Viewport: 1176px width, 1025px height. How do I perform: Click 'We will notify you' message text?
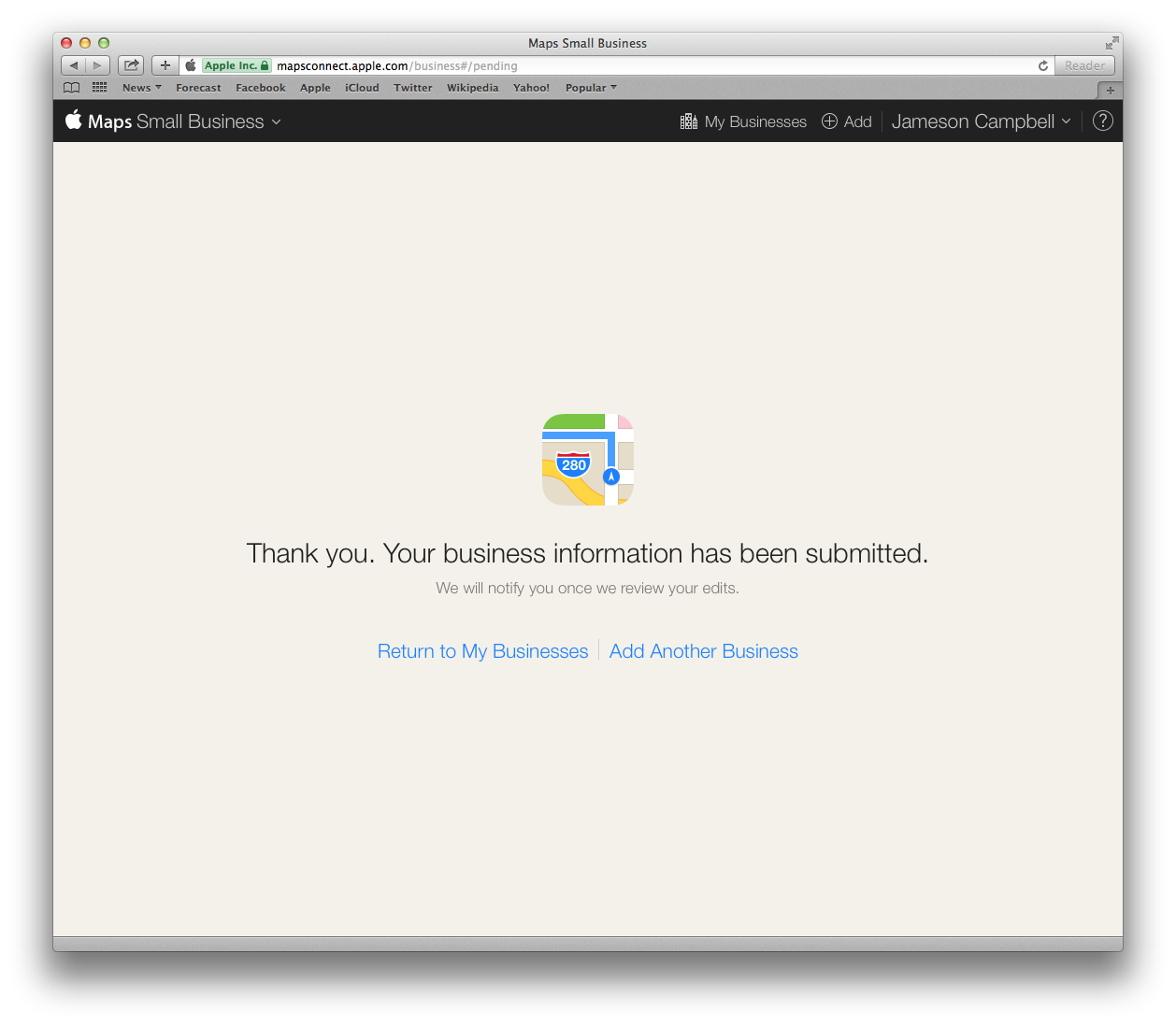[587, 588]
